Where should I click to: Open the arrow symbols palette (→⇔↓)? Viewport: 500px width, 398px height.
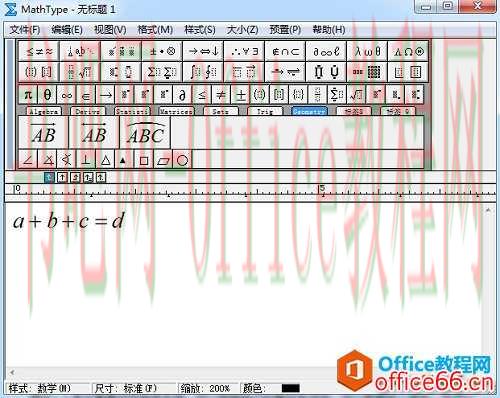click(x=203, y=51)
